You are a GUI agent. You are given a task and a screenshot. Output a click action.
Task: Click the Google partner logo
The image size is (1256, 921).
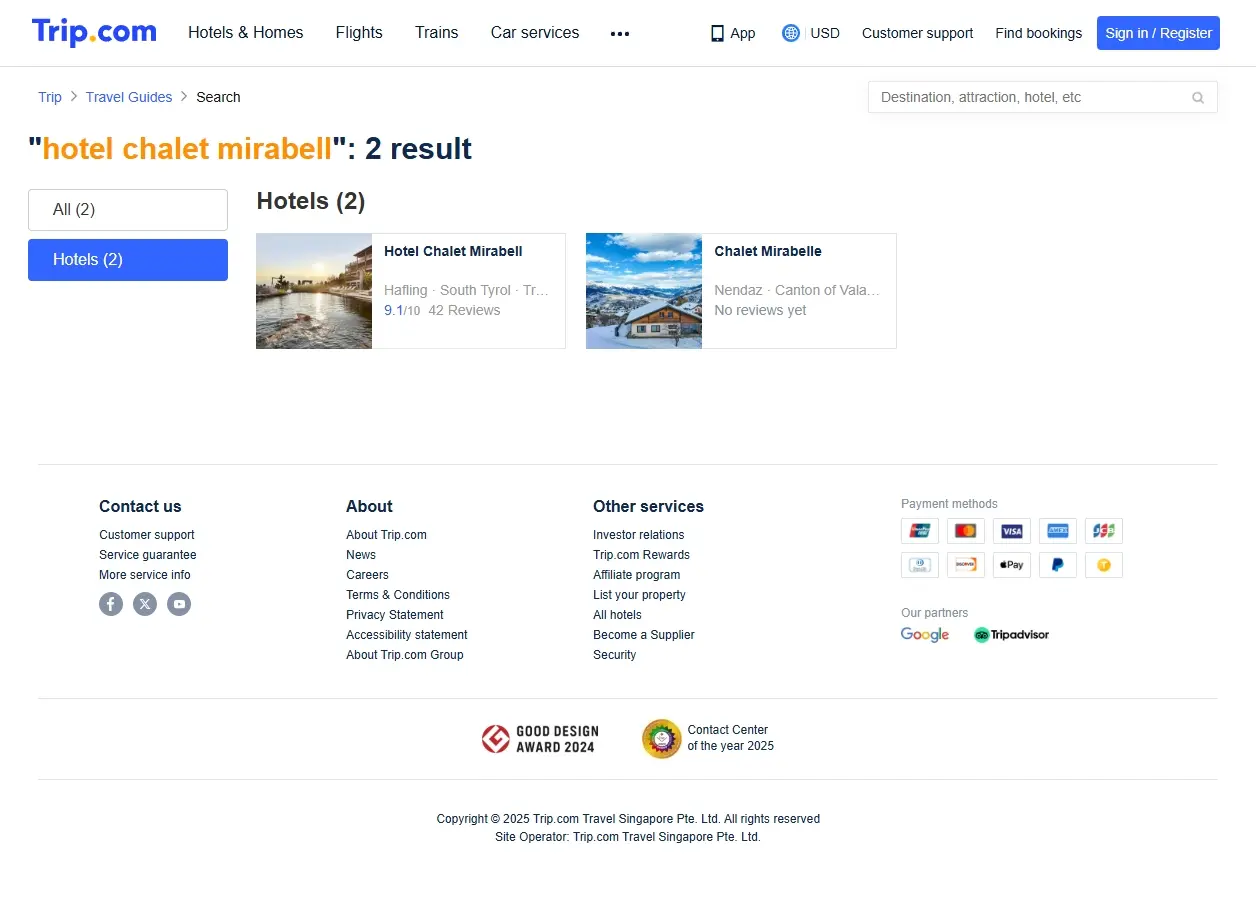(925, 635)
